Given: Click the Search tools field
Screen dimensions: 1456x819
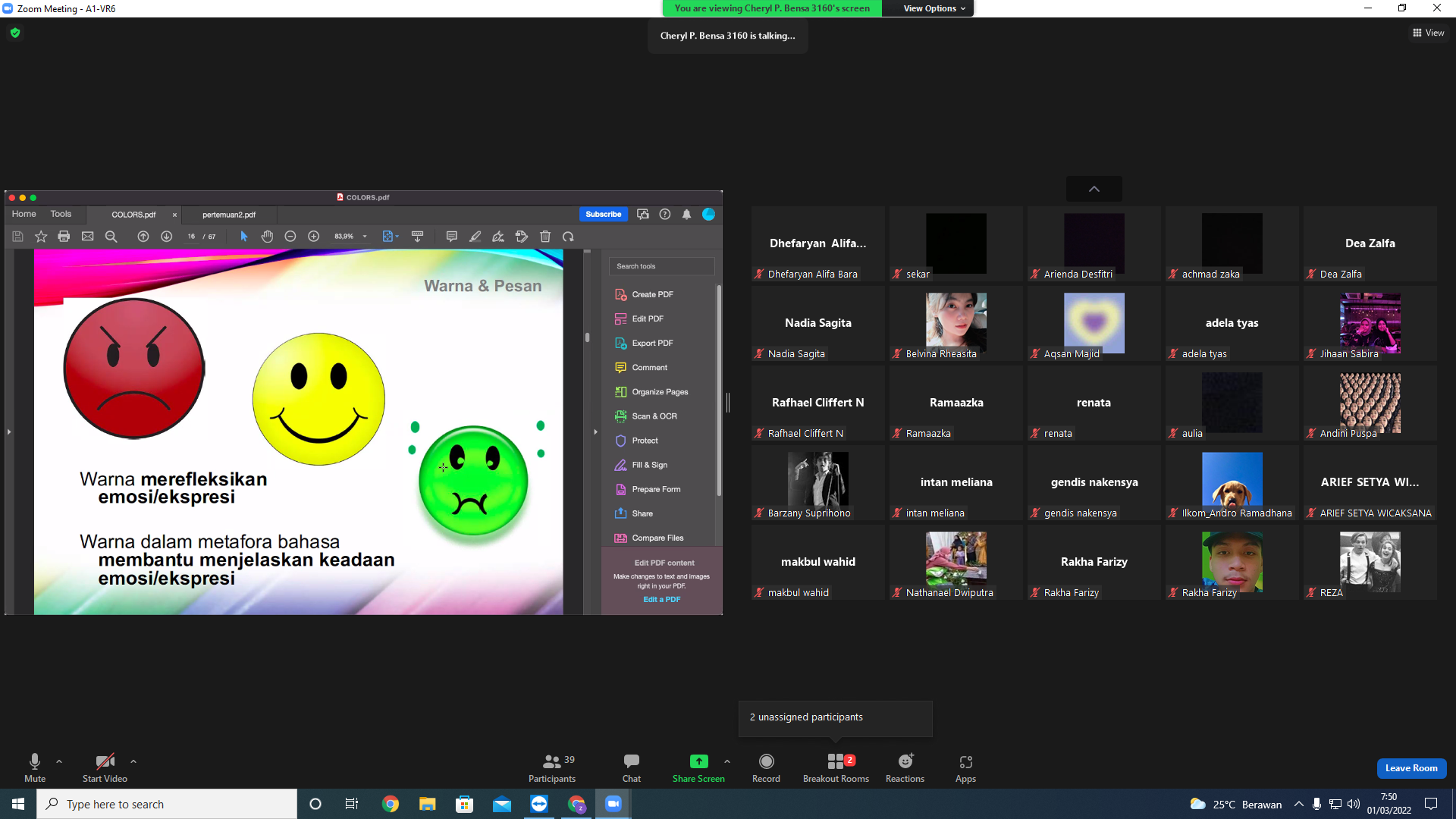Looking at the screenshot, I should (x=661, y=266).
